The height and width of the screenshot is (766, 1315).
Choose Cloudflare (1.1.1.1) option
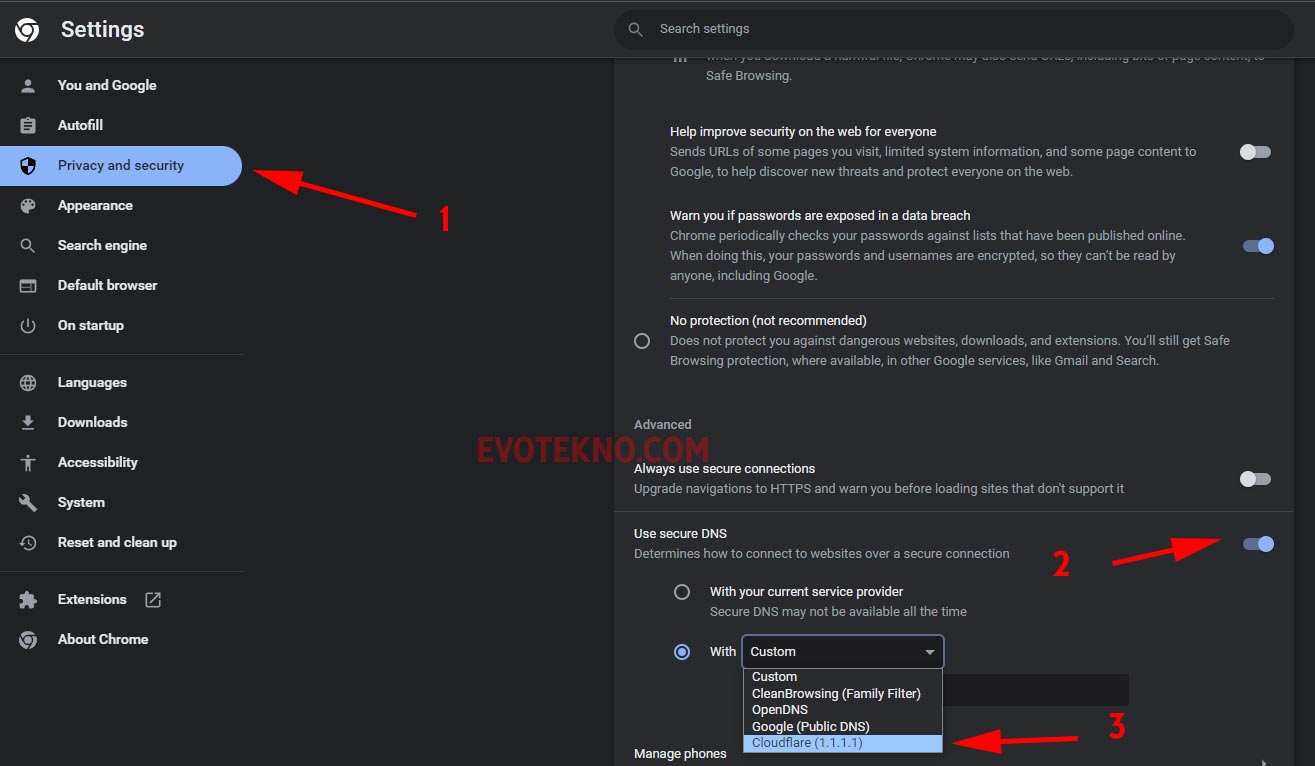pyautogui.click(x=842, y=743)
